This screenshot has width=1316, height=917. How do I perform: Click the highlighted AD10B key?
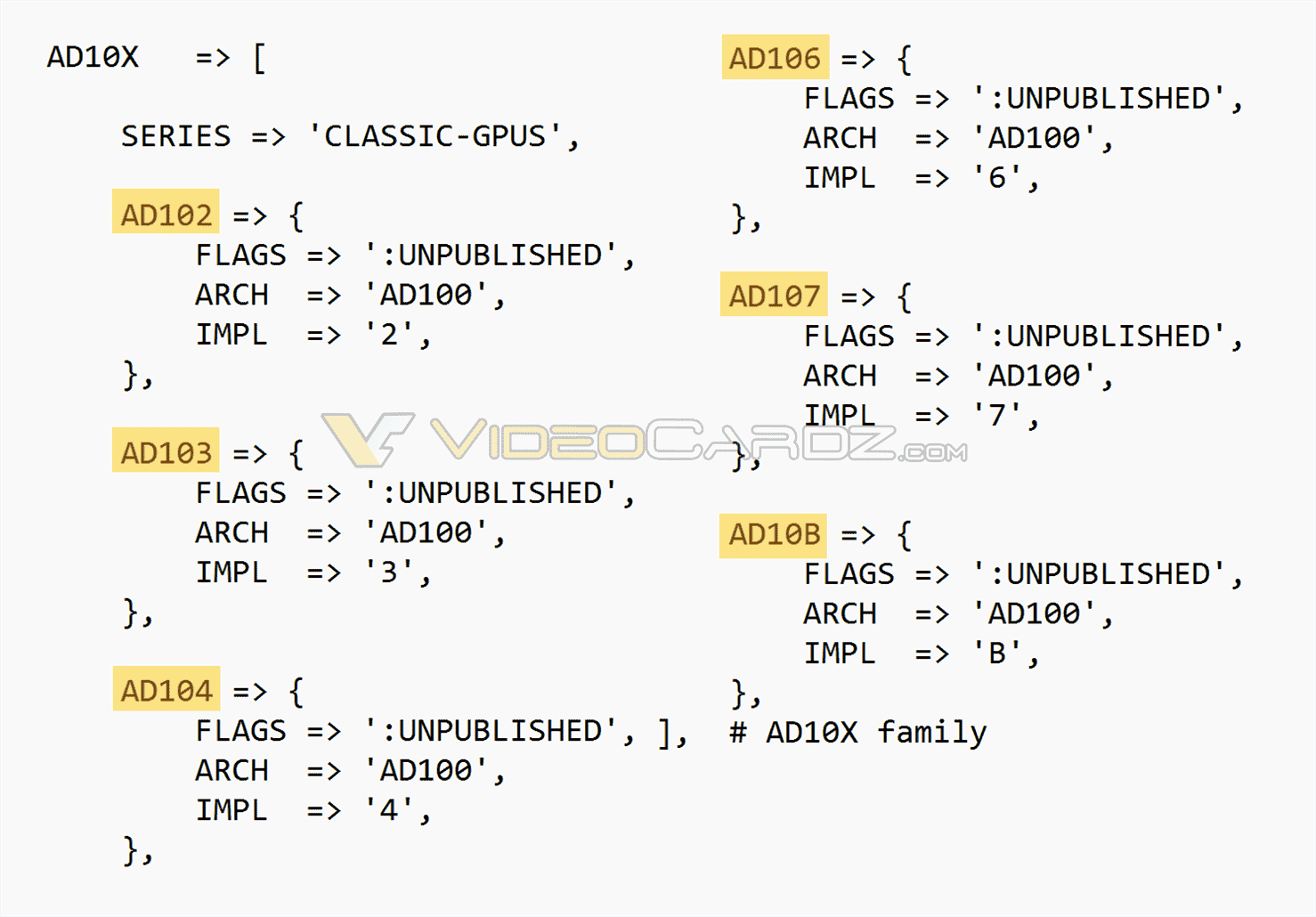click(773, 535)
